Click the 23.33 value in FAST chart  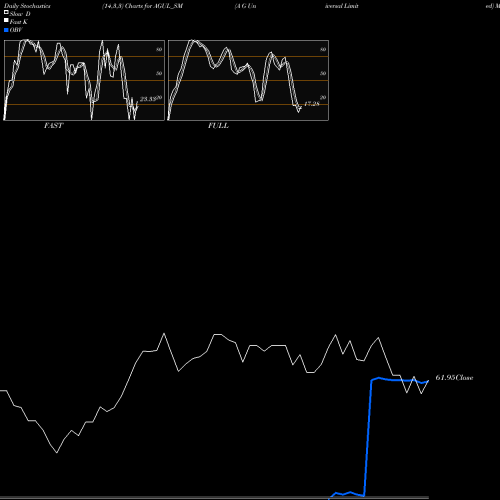click(148, 99)
